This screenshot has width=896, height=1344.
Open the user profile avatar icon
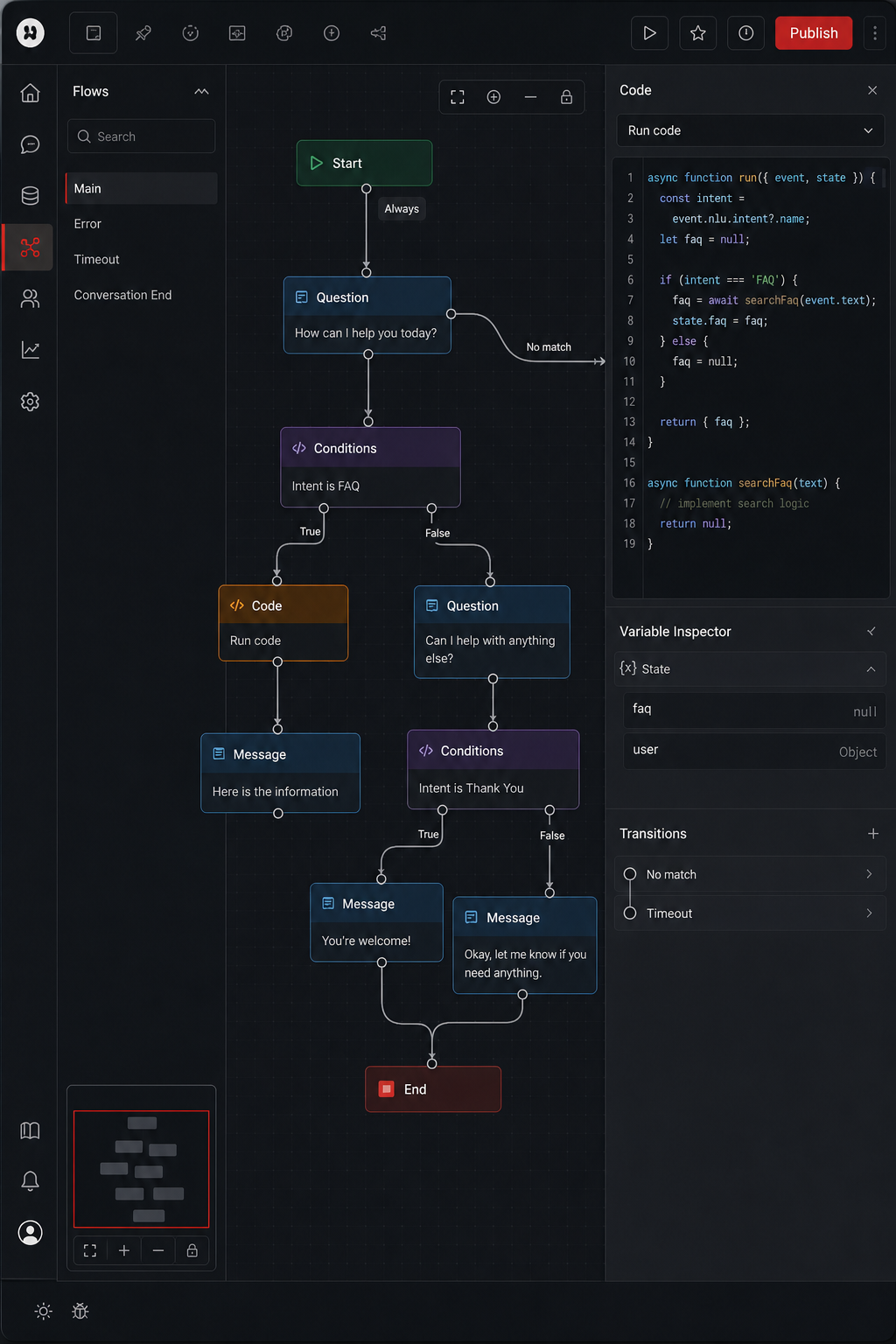coord(31,1233)
